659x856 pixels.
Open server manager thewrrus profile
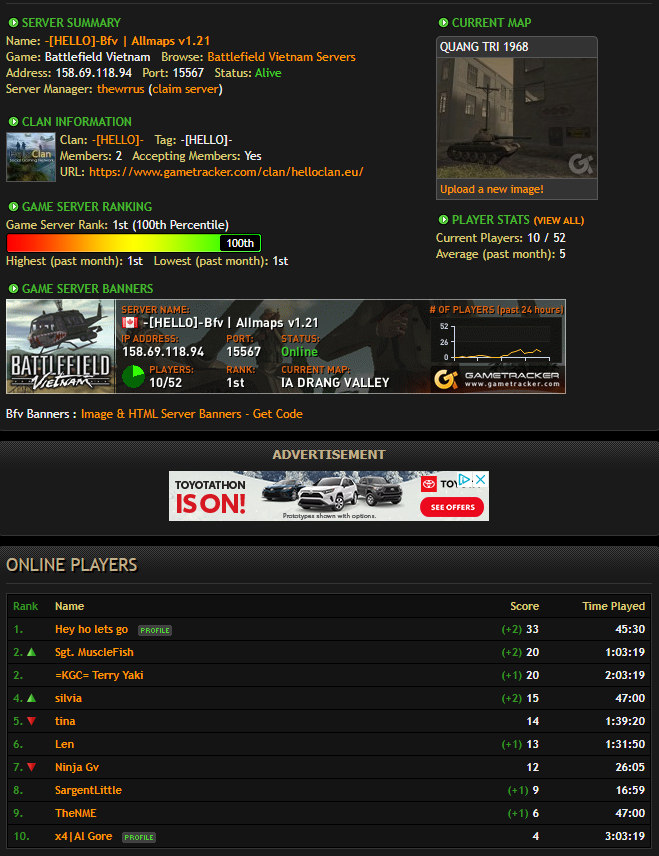[121, 89]
